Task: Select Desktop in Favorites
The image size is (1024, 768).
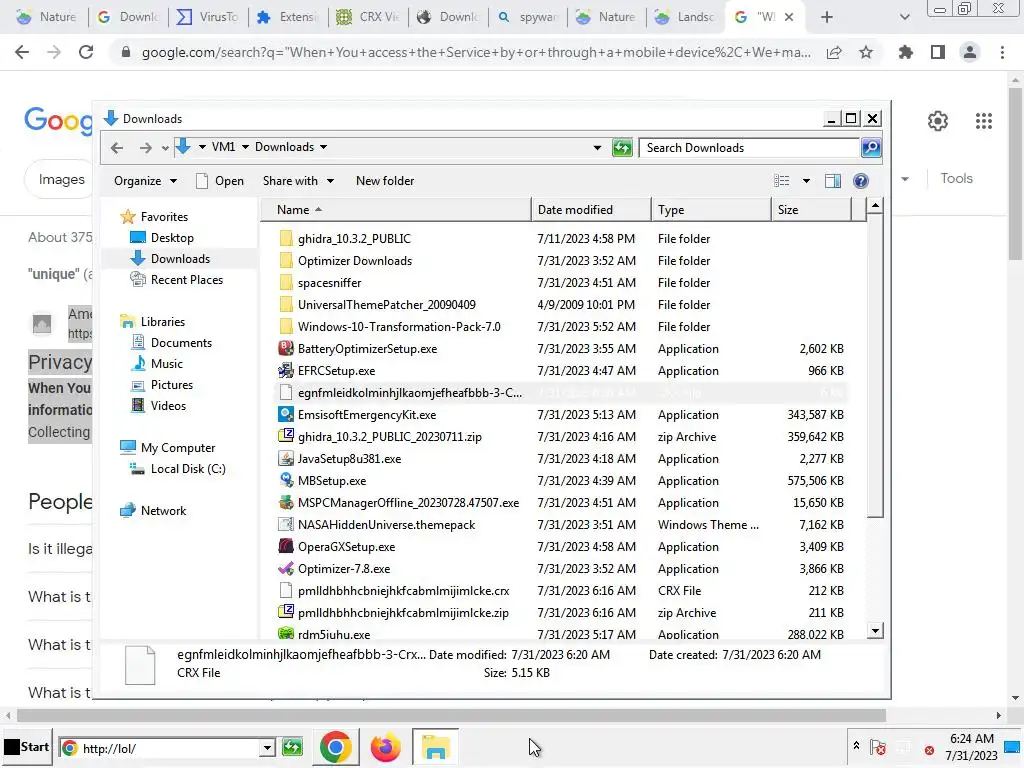Action: (x=162, y=238)
